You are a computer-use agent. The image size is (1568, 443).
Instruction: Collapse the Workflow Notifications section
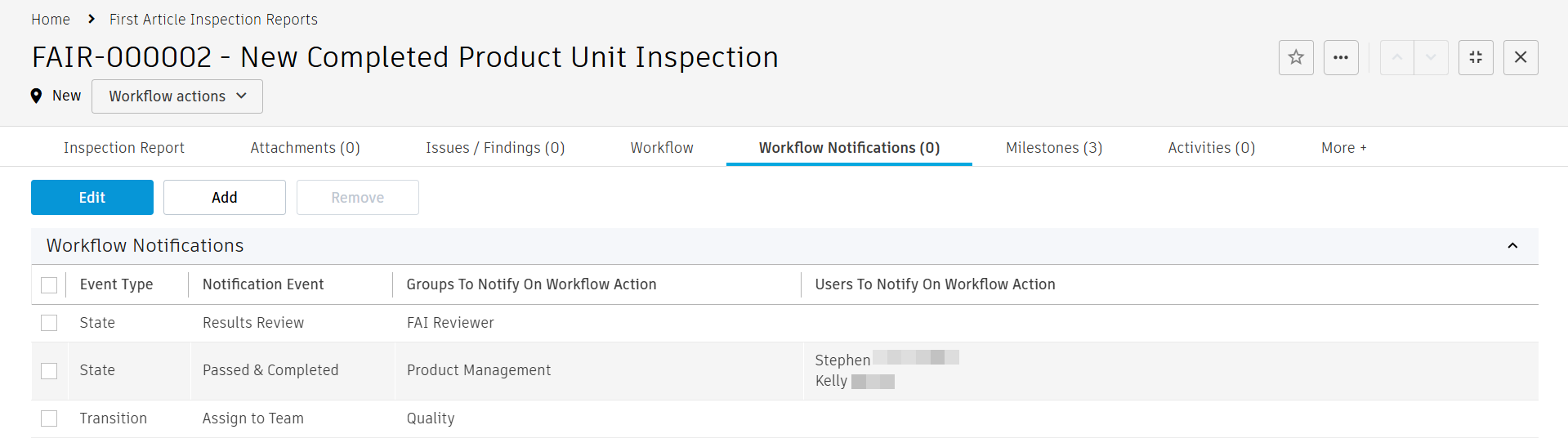point(1512,245)
